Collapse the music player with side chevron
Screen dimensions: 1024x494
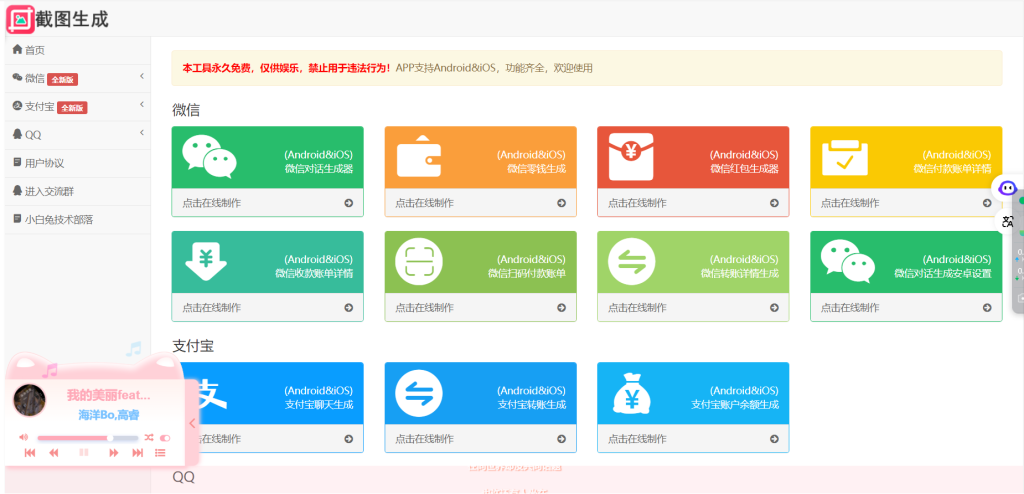click(192, 423)
